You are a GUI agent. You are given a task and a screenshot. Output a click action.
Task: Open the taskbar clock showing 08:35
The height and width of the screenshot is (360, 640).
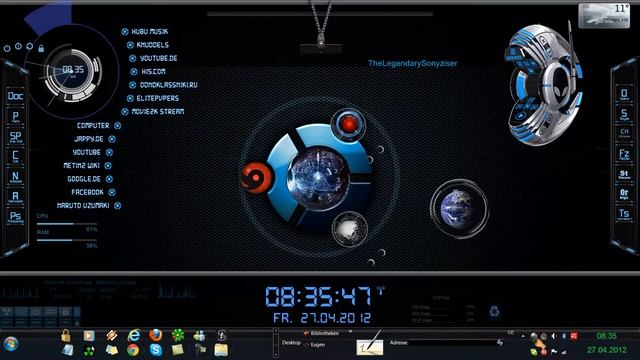pyautogui.click(x=607, y=336)
